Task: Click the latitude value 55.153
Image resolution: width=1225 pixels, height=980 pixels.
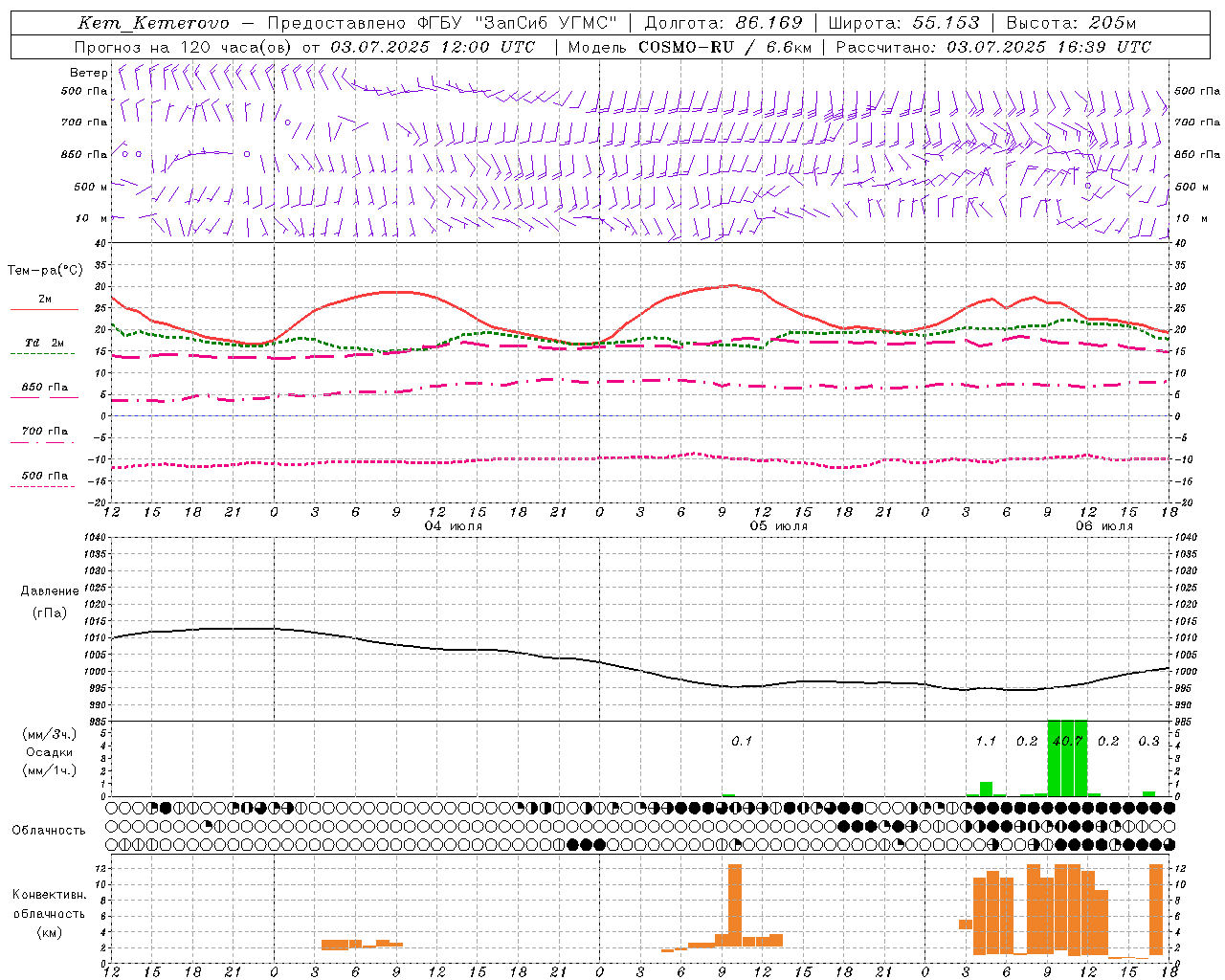Action: [946, 23]
